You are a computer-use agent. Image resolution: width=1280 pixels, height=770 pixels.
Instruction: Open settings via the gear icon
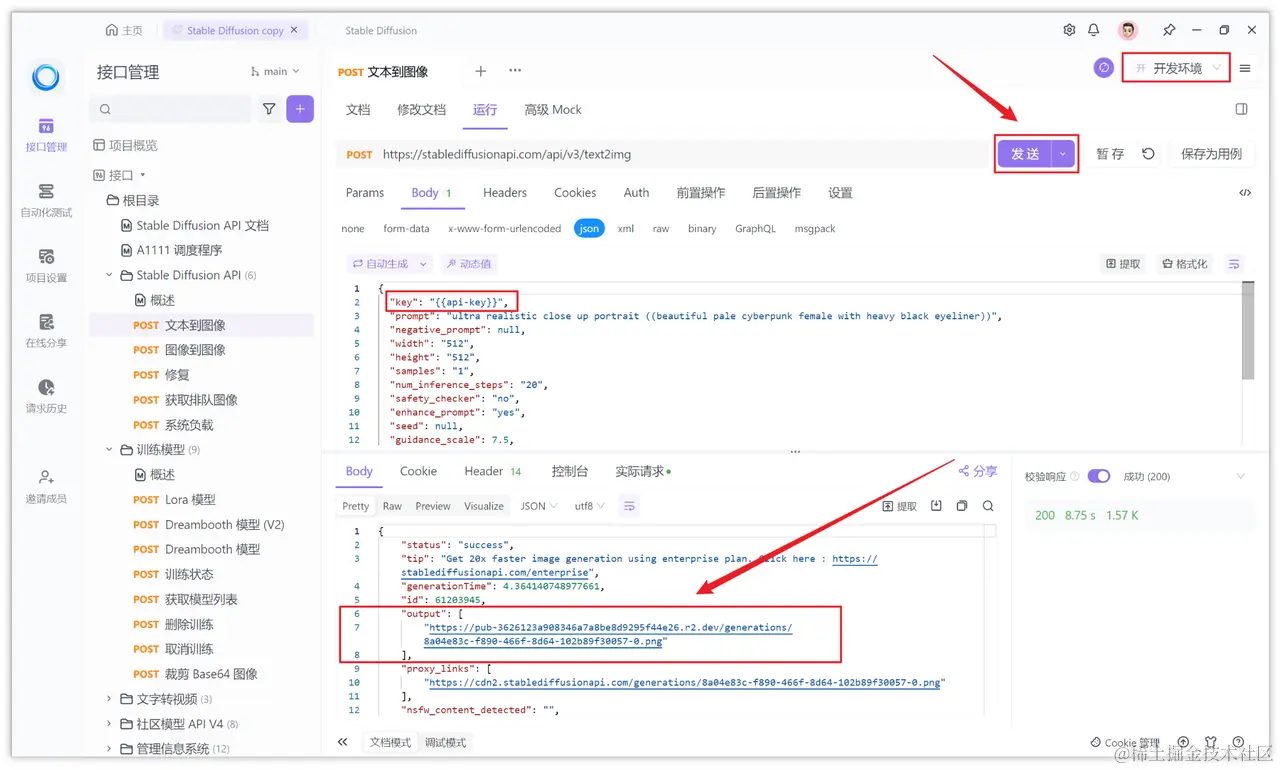coord(1069,30)
